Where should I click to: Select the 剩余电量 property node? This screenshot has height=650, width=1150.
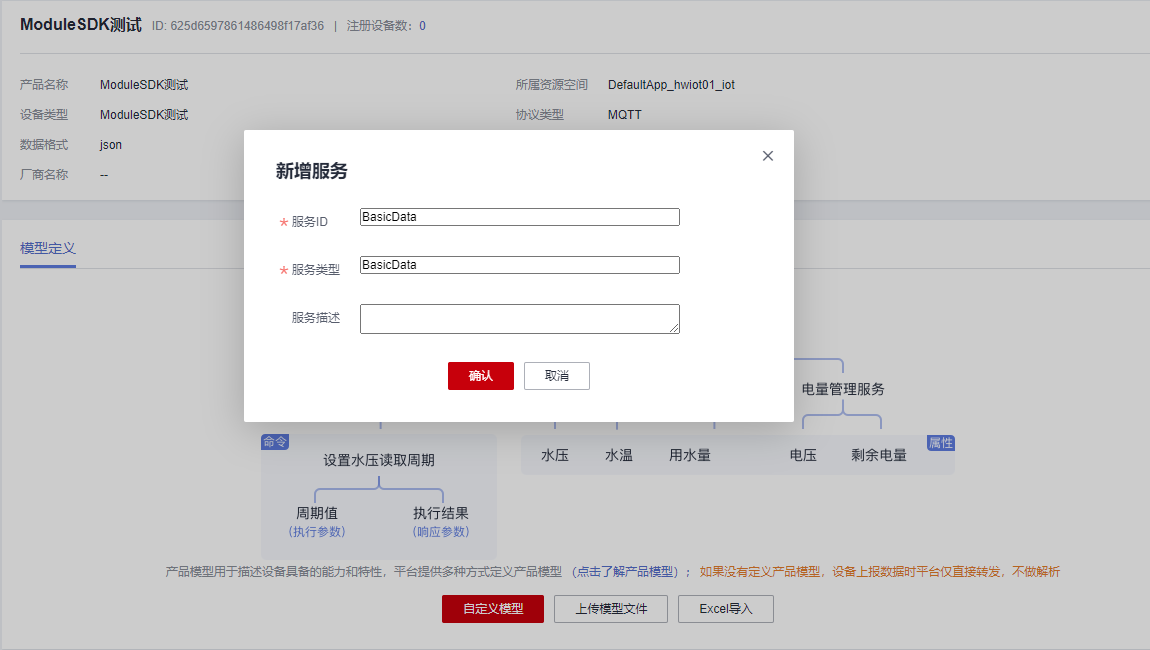point(877,454)
